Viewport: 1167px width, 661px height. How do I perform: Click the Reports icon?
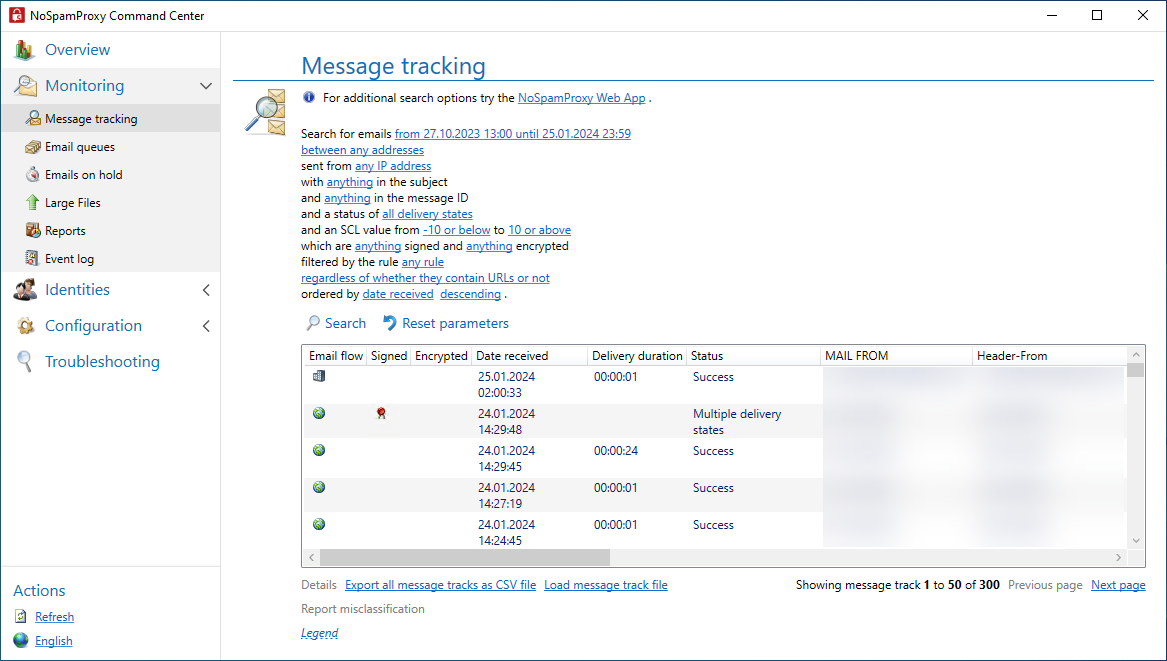pos(33,230)
